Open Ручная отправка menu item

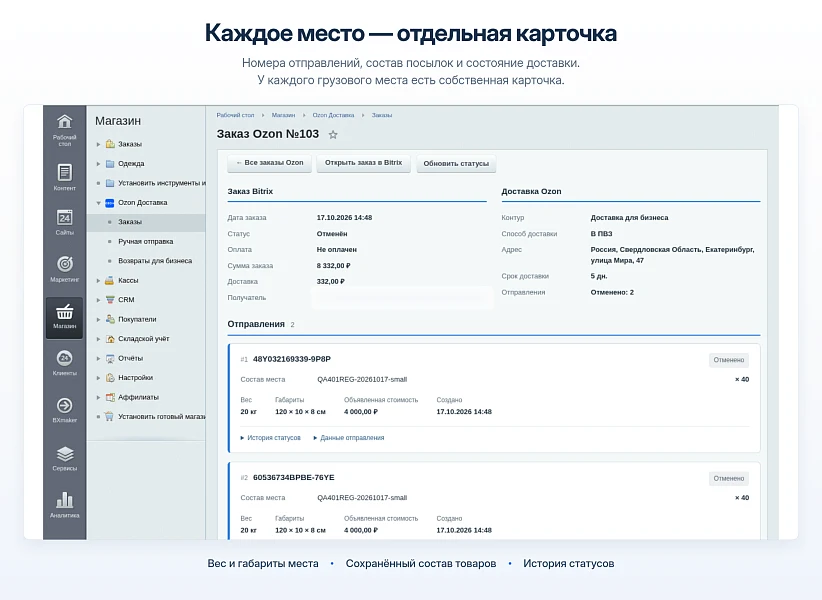click(x=146, y=242)
